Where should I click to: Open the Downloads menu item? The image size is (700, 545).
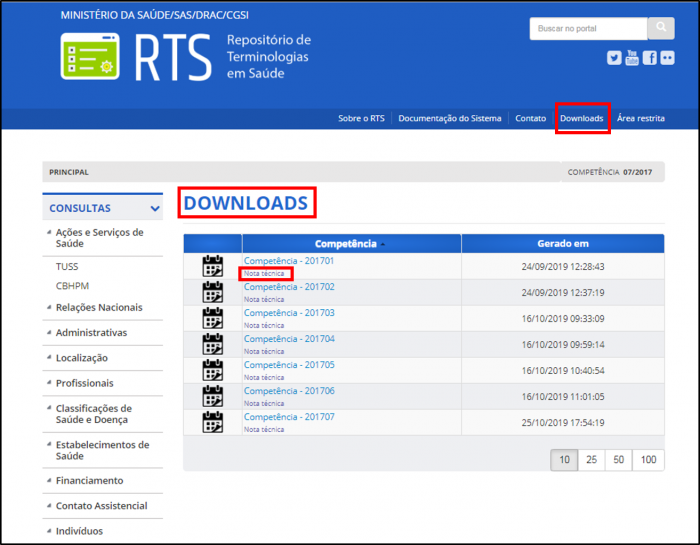[x=581, y=118]
